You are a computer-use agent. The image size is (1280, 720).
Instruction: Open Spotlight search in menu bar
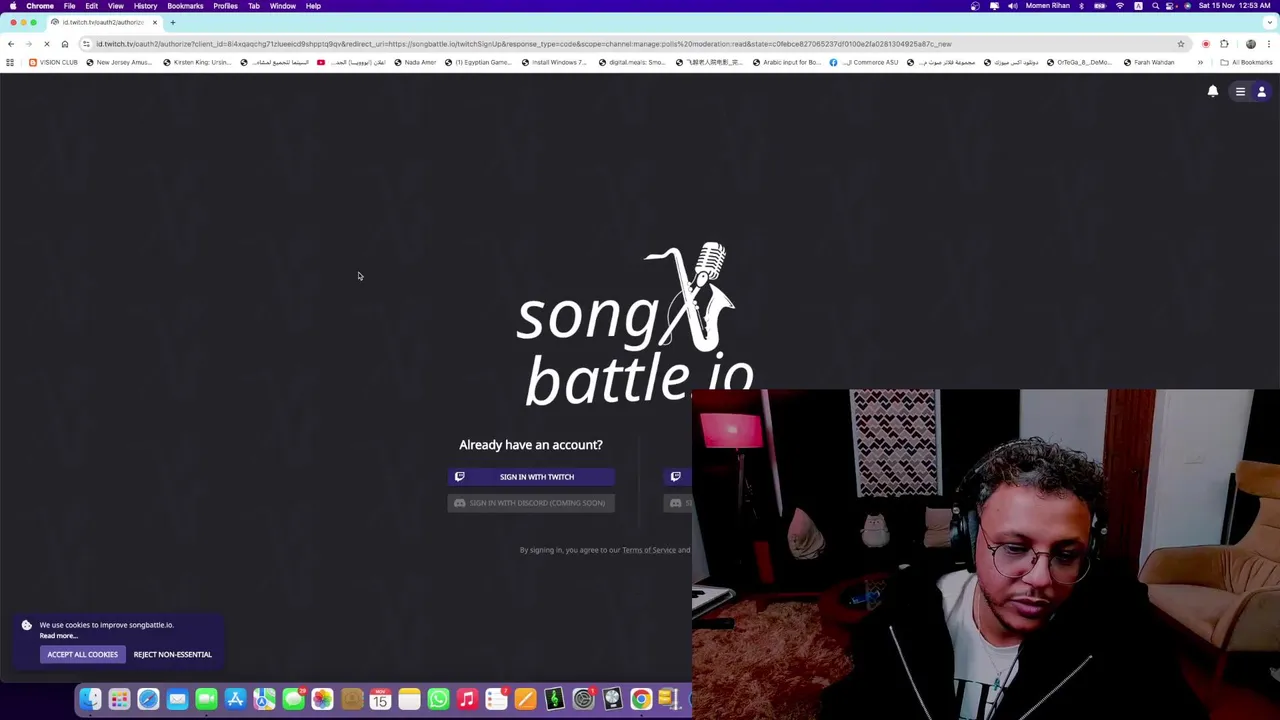click(x=1156, y=6)
